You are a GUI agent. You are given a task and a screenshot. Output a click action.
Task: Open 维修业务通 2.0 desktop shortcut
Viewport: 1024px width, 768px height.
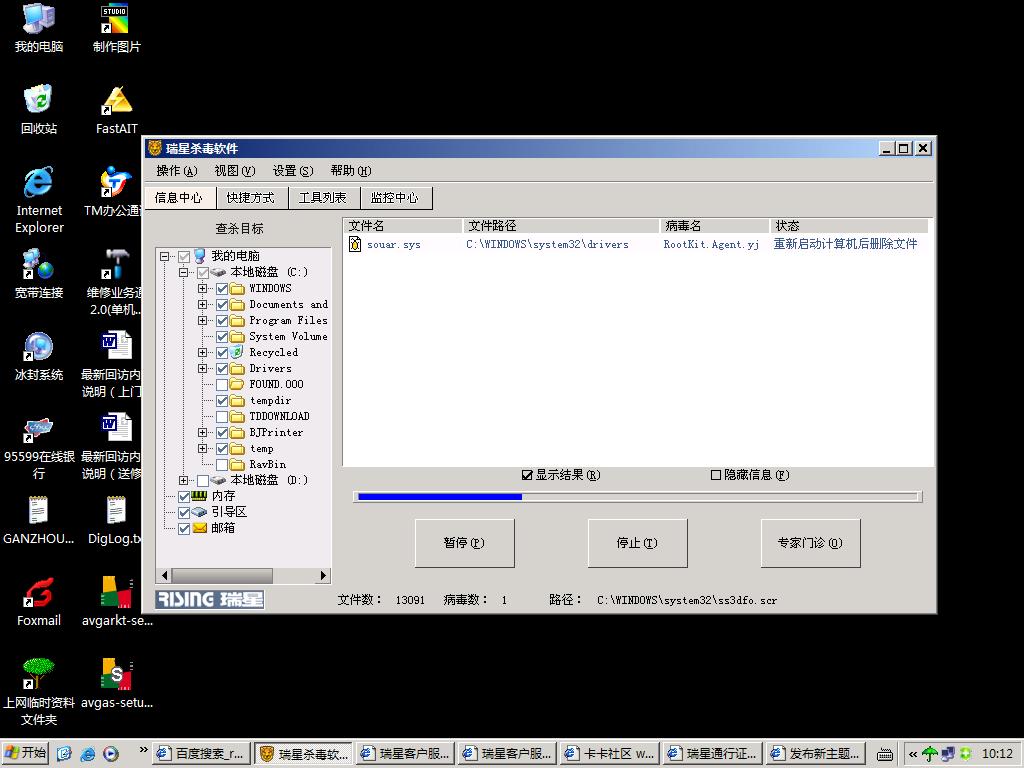tap(115, 282)
